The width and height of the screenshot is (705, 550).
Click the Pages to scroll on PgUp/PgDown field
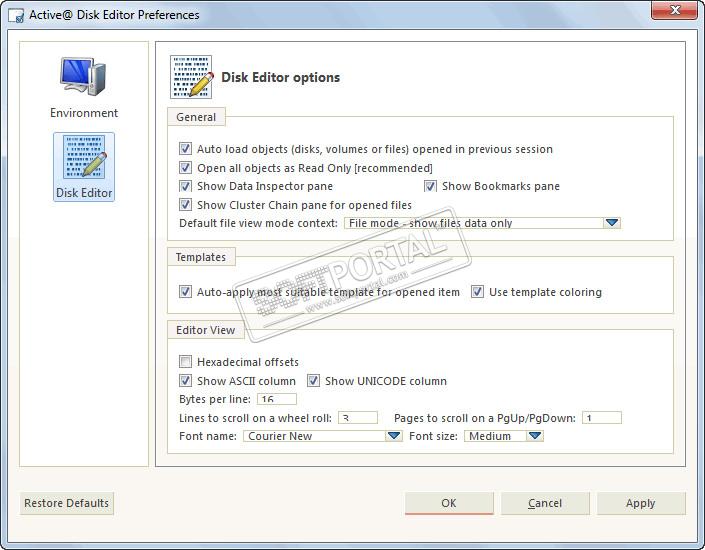602,418
